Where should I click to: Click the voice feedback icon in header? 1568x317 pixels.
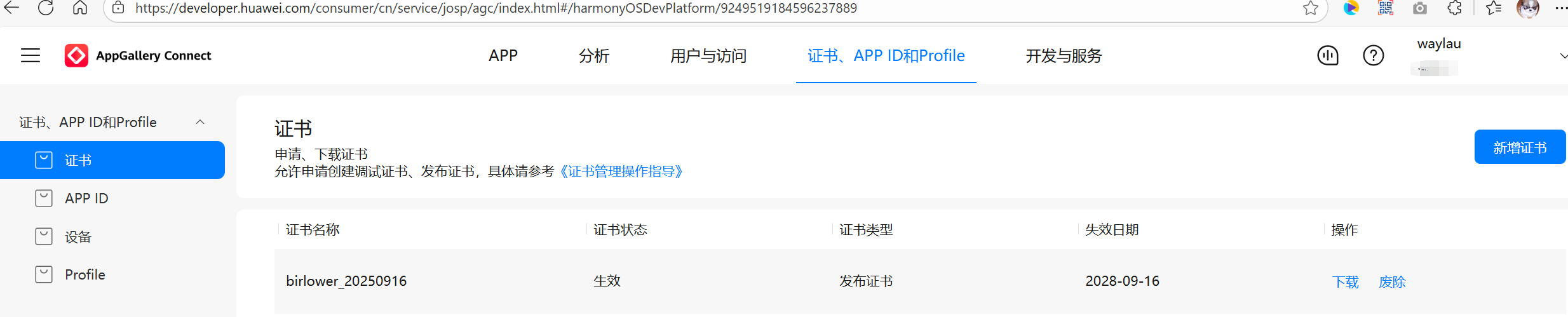click(1327, 56)
